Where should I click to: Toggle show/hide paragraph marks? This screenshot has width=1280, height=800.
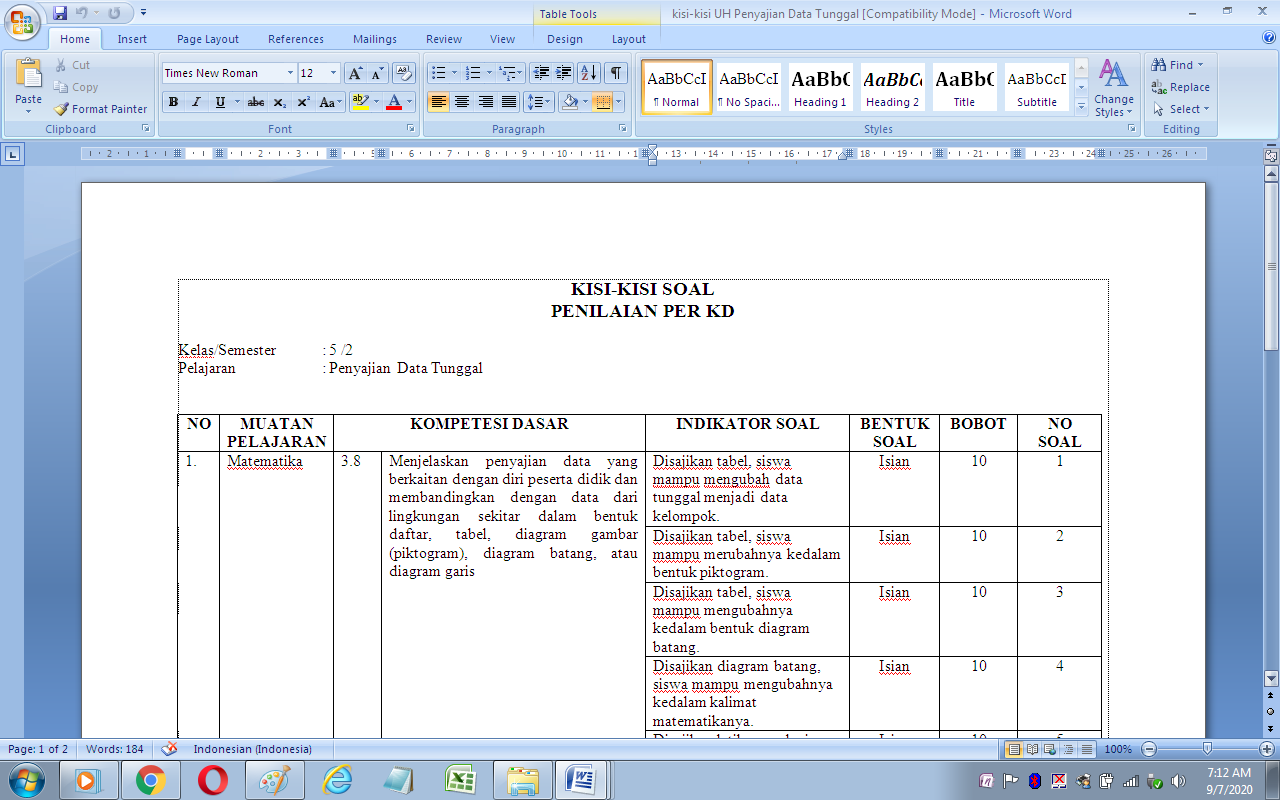[616, 73]
